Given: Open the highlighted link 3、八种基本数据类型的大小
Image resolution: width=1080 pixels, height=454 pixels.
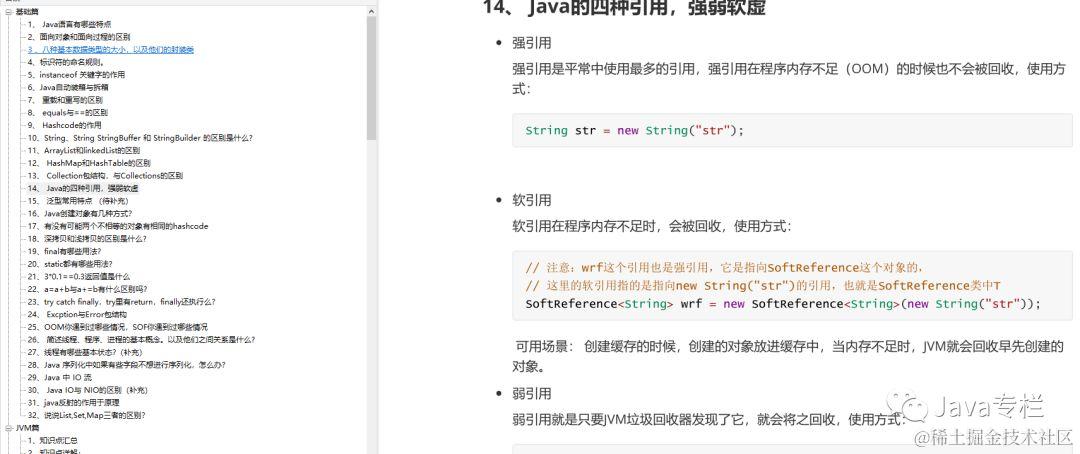Looking at the screenshot, I should (110, 50).
